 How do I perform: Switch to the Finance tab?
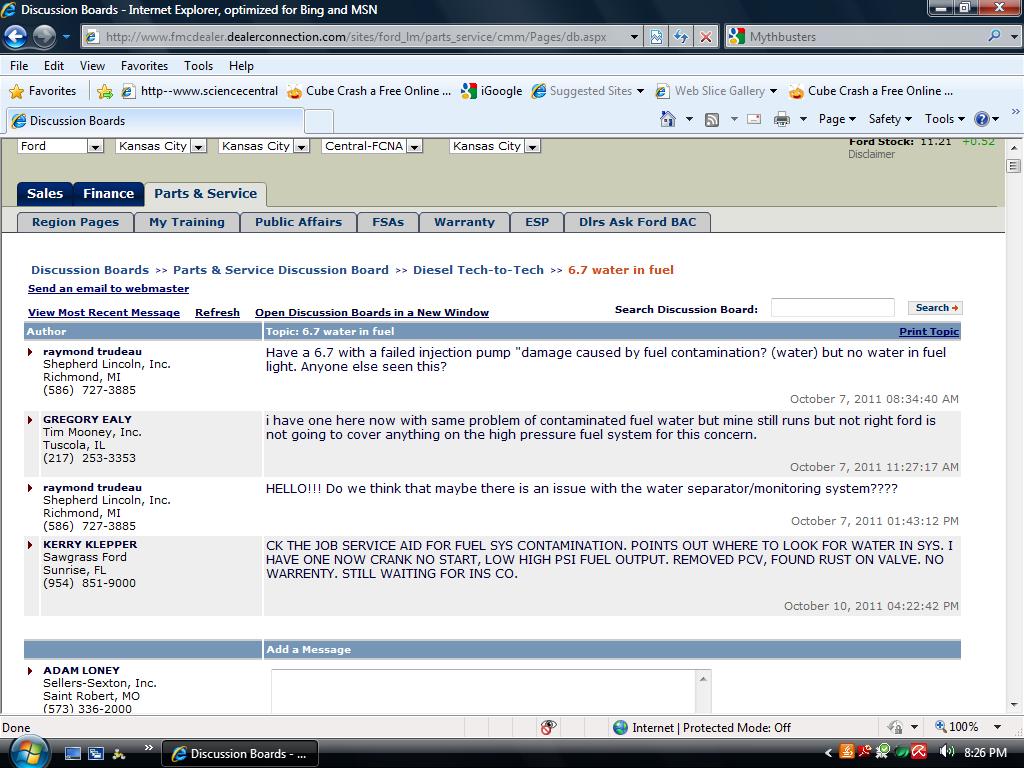click(x=108, y=194)
